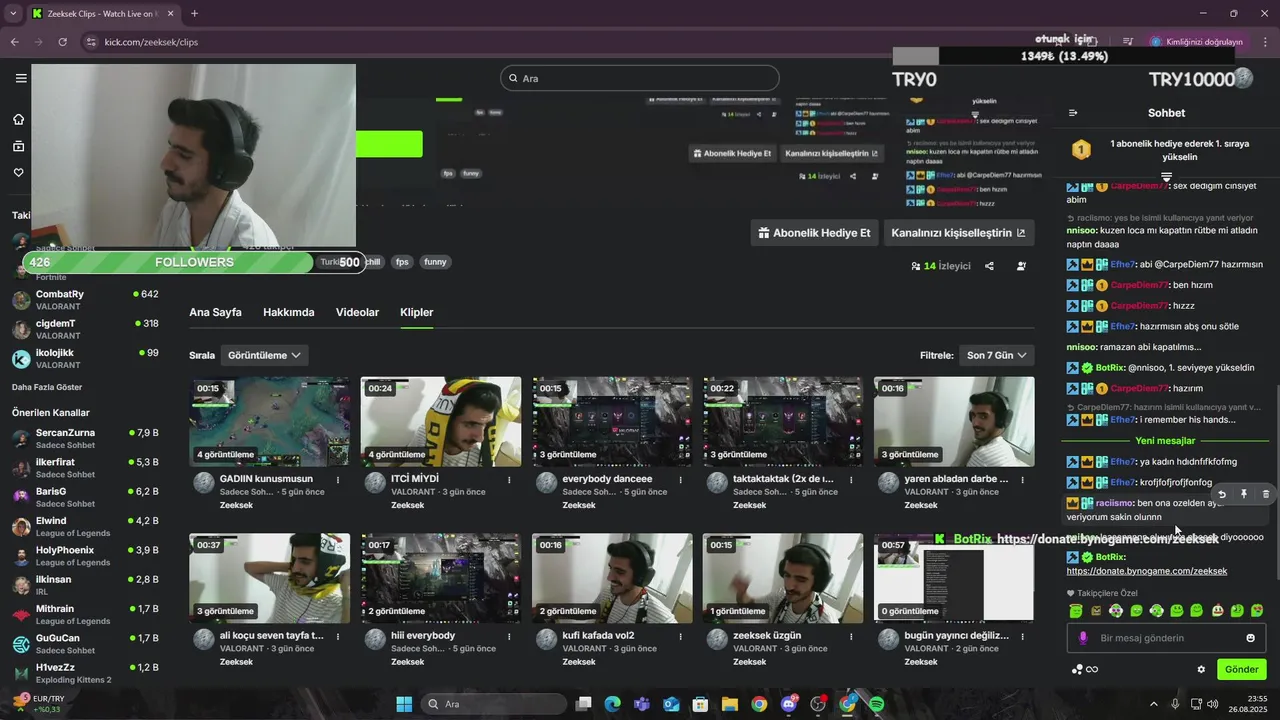Click the Kimliğinizi doğrulayın browser button
The width and height of the screenshot is (1280, 720).
click(x=1196, y=42)
